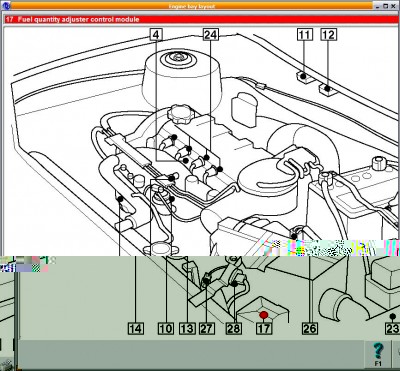Select highlighted component label 17
400x371 pixels.
[264, 329]
